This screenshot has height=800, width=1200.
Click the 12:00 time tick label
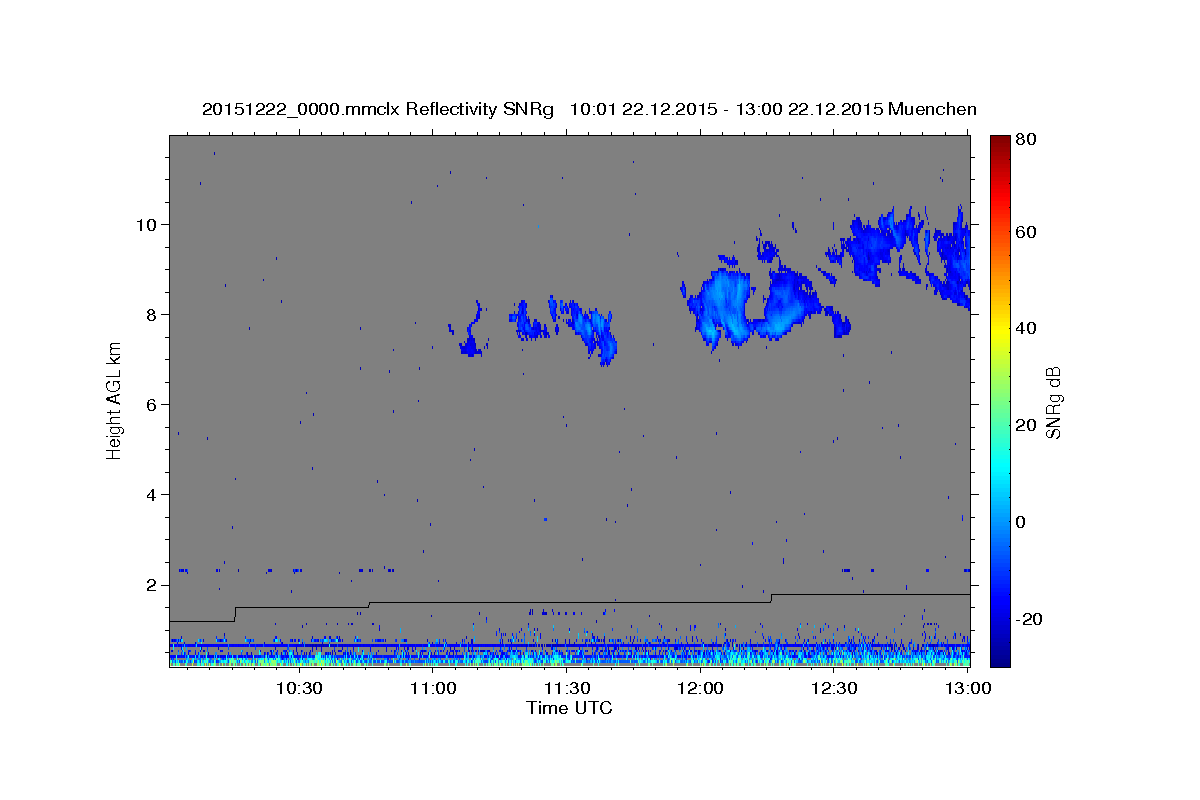700,688
